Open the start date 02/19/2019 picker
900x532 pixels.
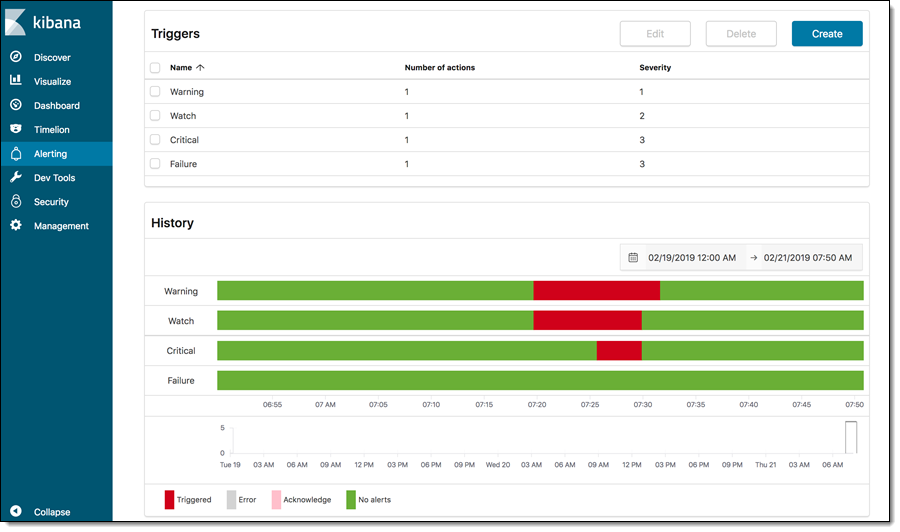pos(692,258)
